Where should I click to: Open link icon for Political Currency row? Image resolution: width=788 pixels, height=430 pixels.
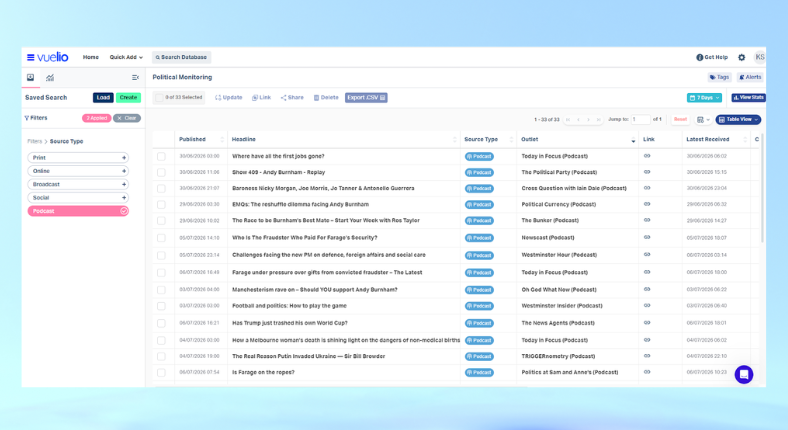click(x=647, y=204)
